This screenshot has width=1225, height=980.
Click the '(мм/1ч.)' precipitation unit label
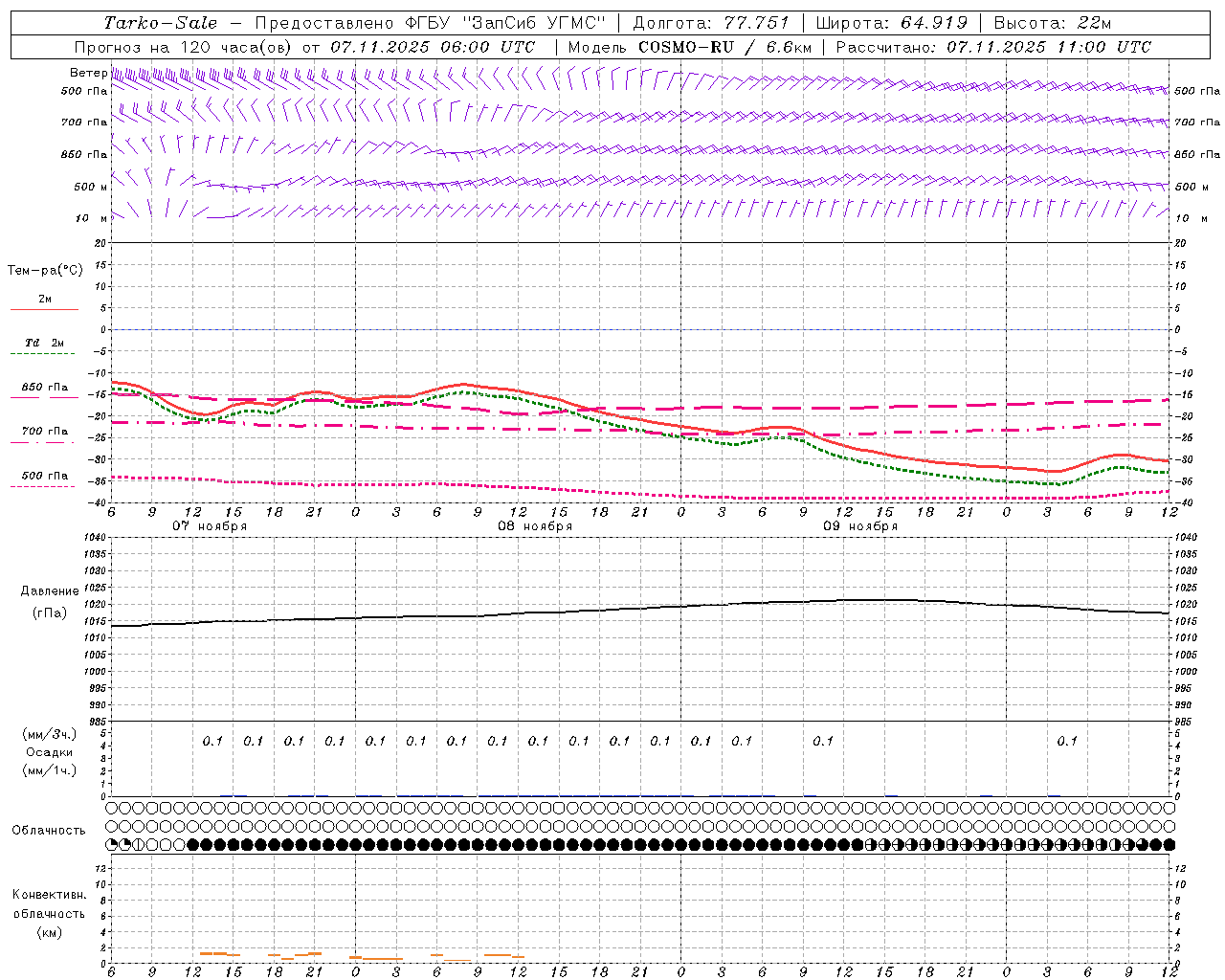(x=49, y=770)
